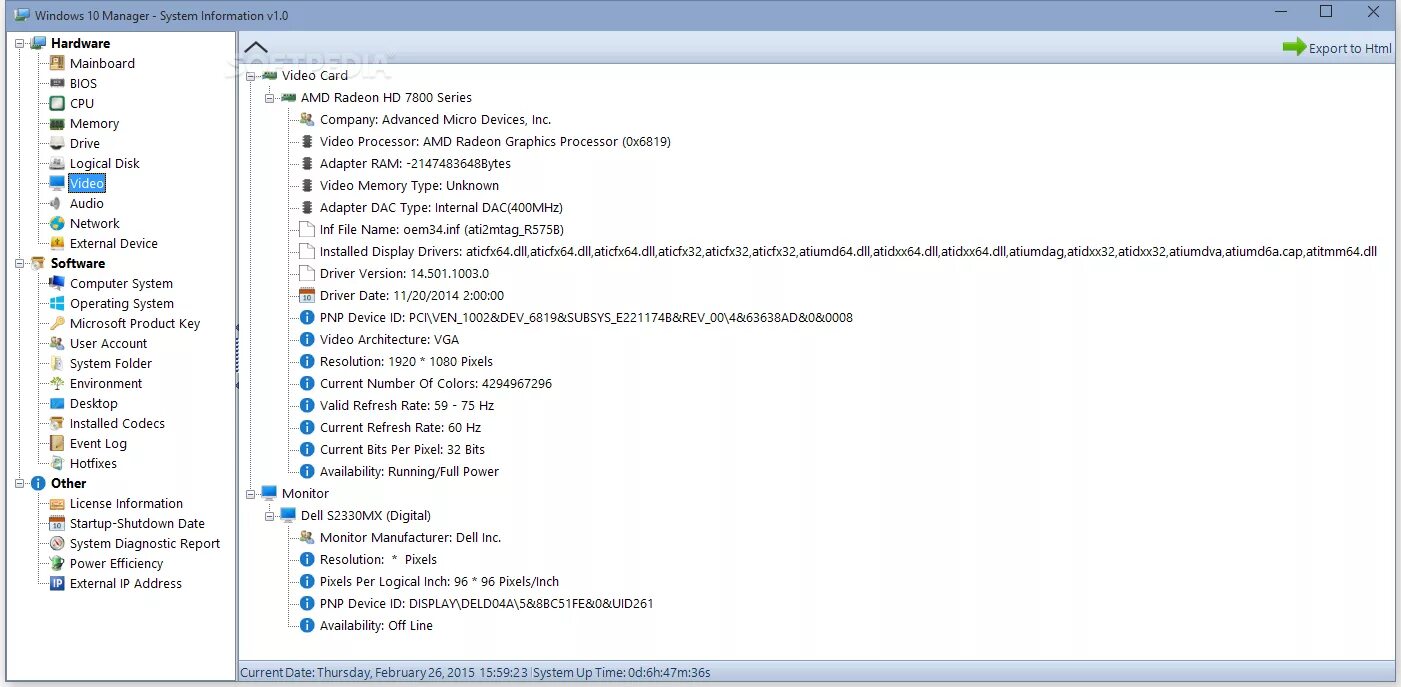Select the Current Bits Per Pixel row
This screenshot has height=687, width=1401.
pyautogui.click(x=402, y=449)
